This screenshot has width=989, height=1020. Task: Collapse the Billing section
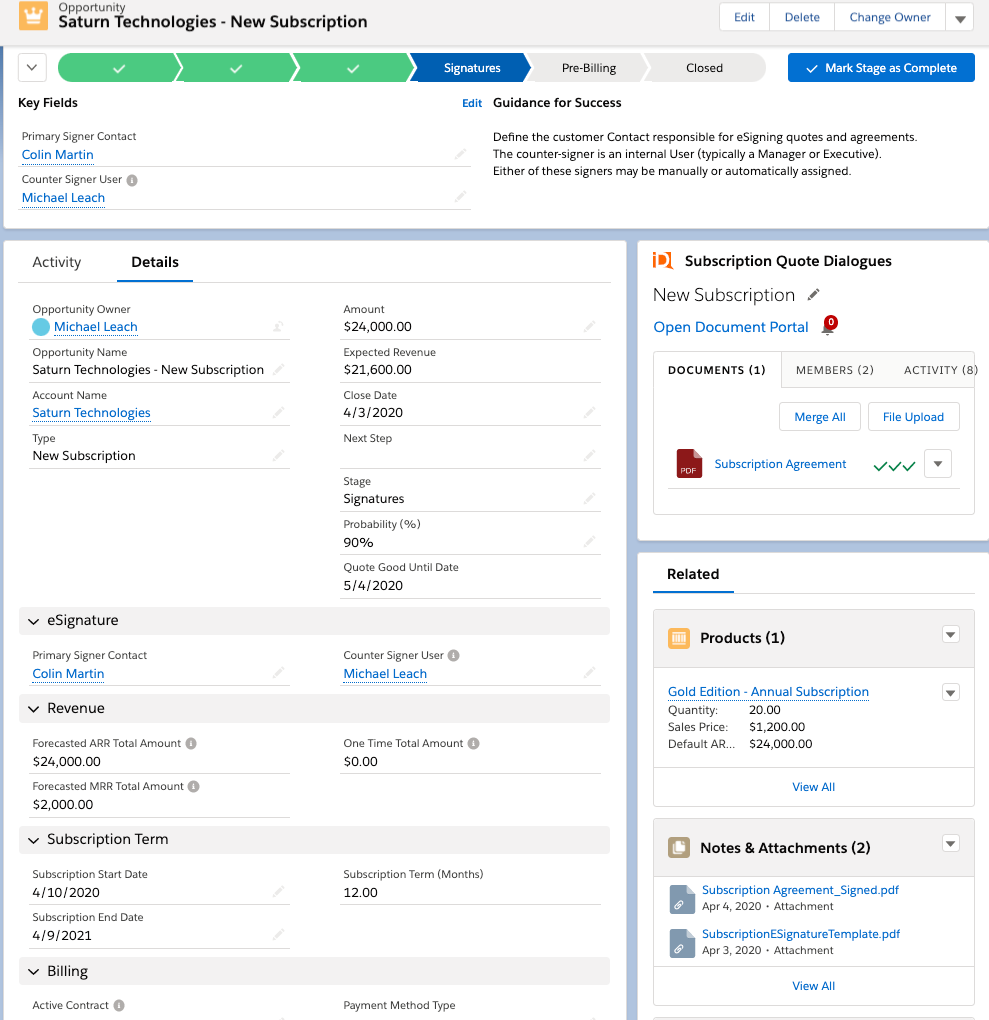34,972
